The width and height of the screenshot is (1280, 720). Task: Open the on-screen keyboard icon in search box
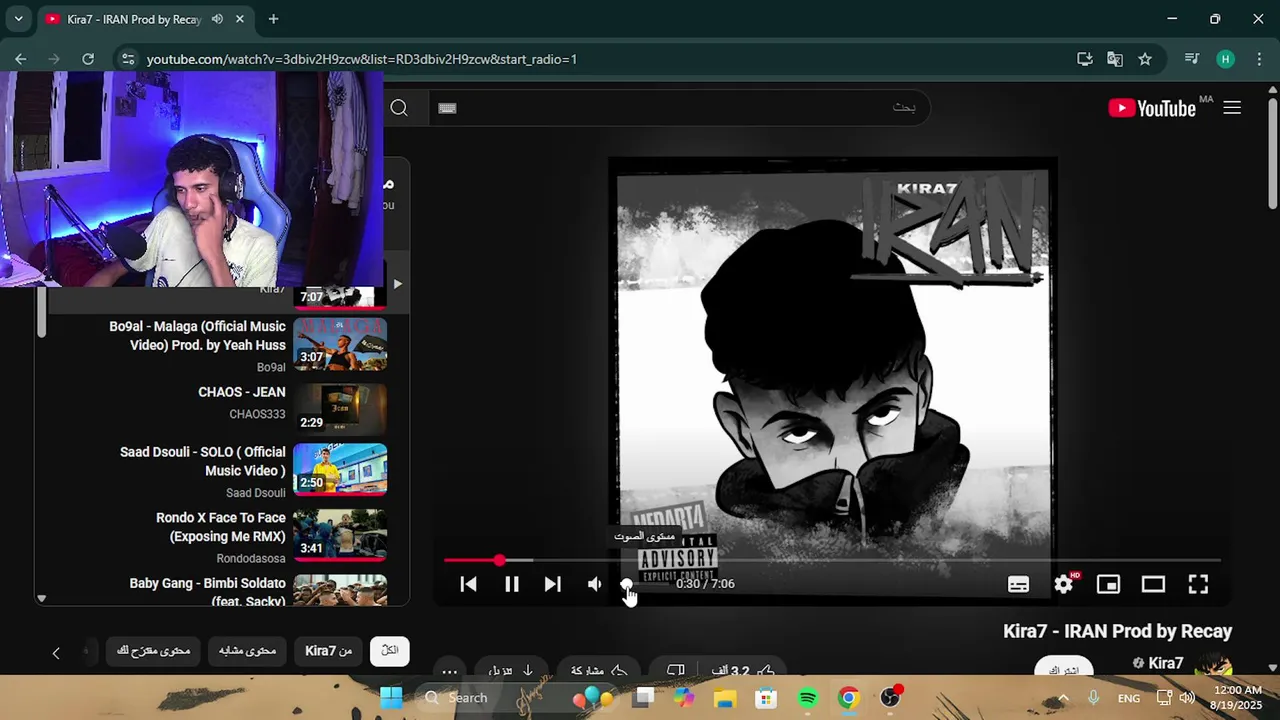click(447, 108)
